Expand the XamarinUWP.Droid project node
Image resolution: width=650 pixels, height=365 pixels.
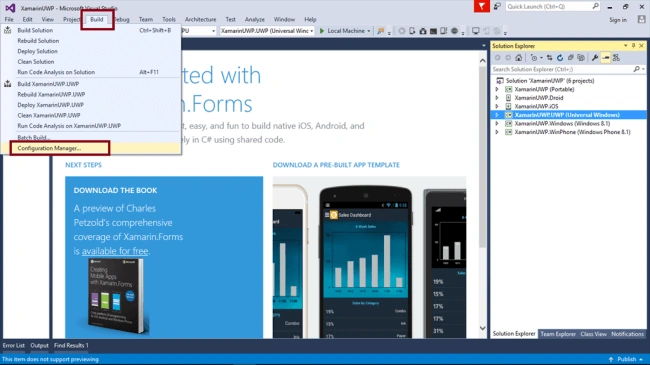tap(497, 98)
